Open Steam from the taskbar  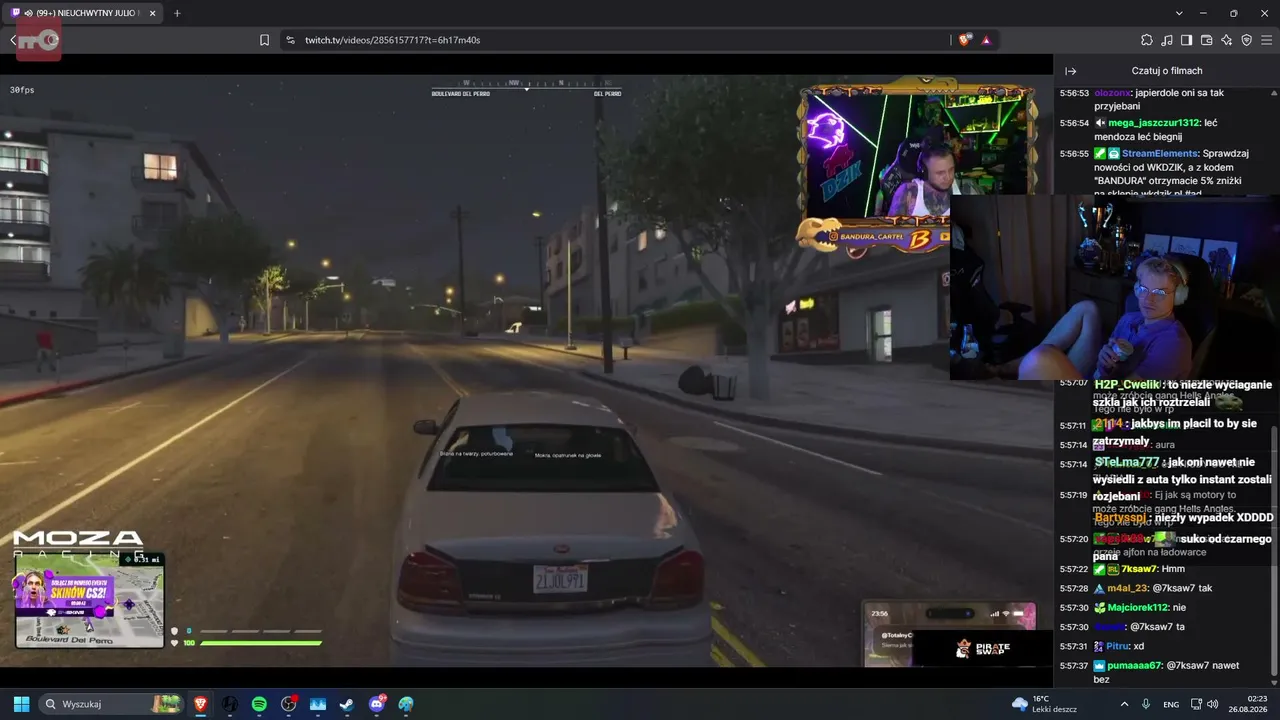(x=347, y=704)
